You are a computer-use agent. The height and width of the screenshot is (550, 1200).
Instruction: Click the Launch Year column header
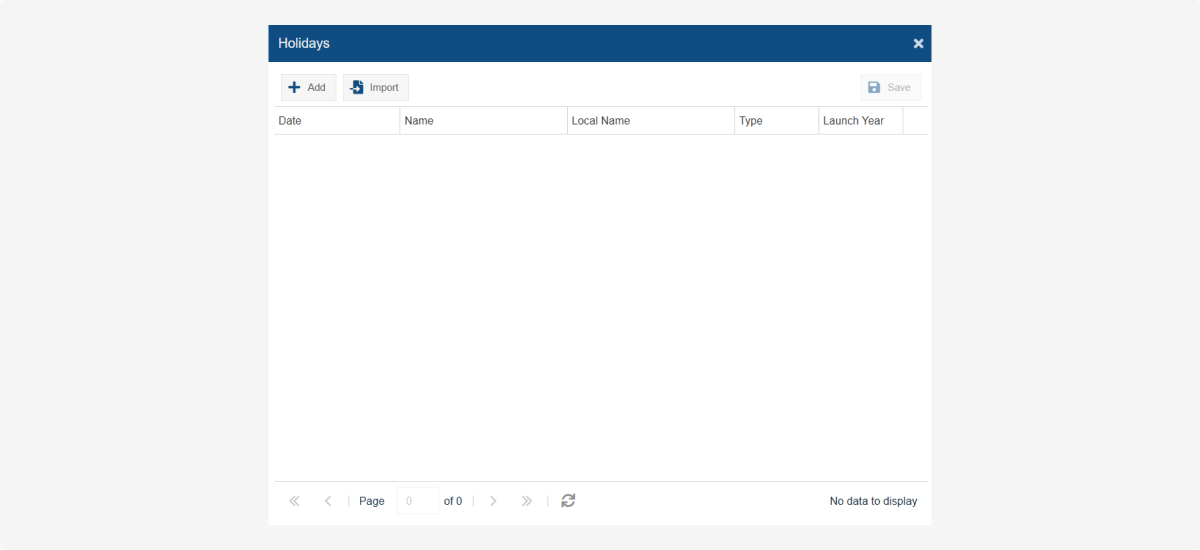pos(859,121)
